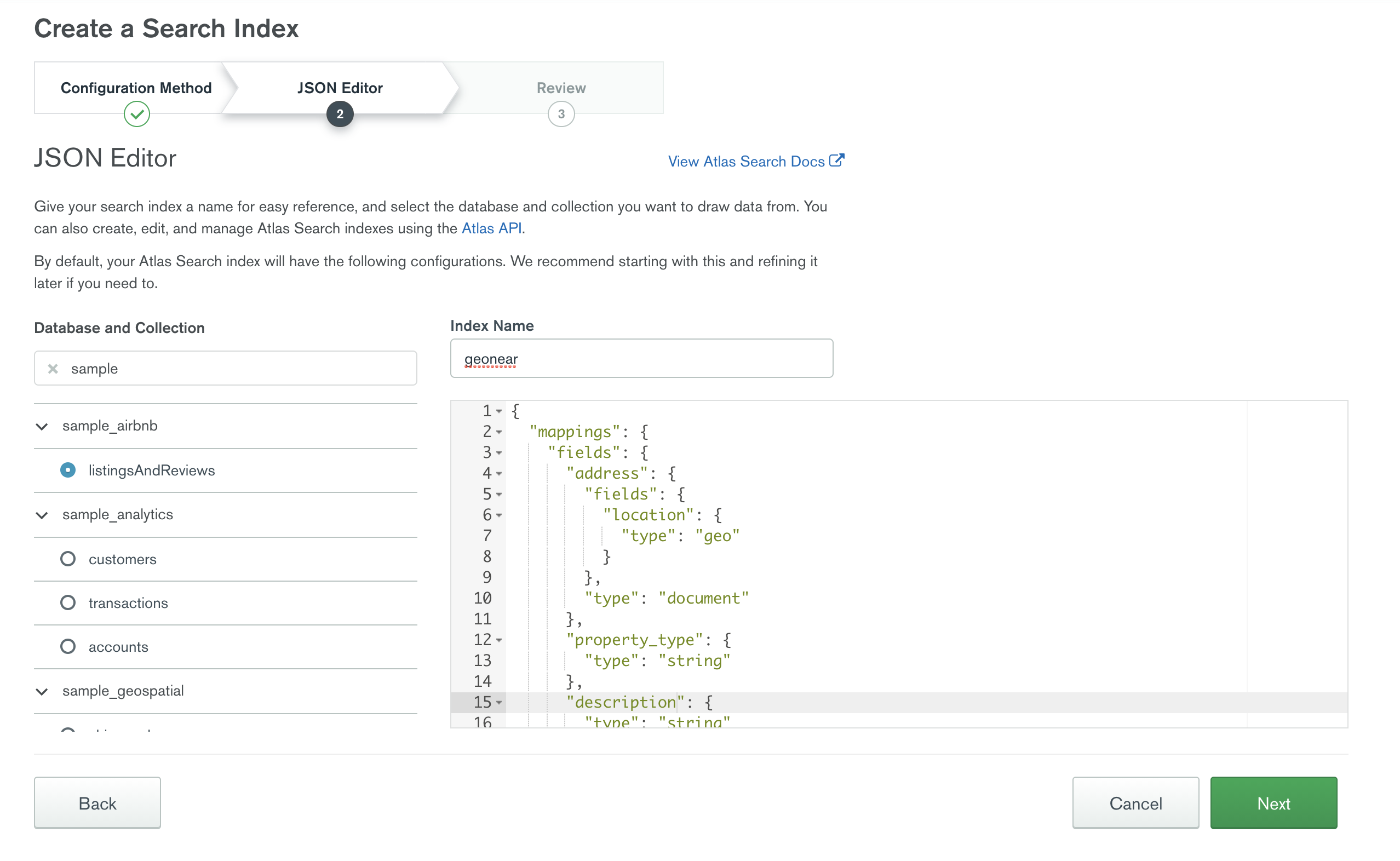Collapse the sample_geospatial database
1400x861 pixels.
point(42,692)
